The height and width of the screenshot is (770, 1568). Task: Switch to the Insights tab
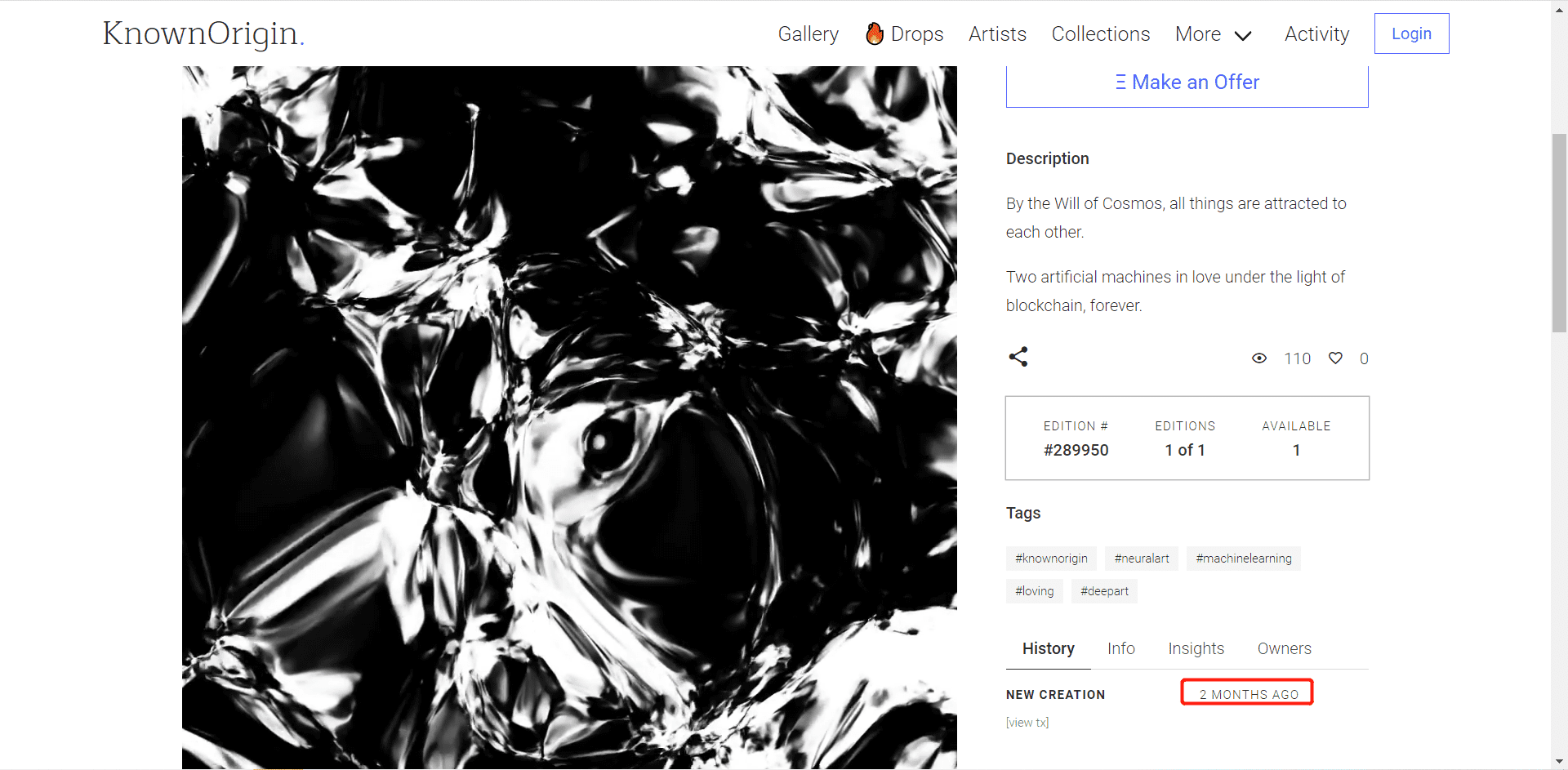pos(1196,648)
